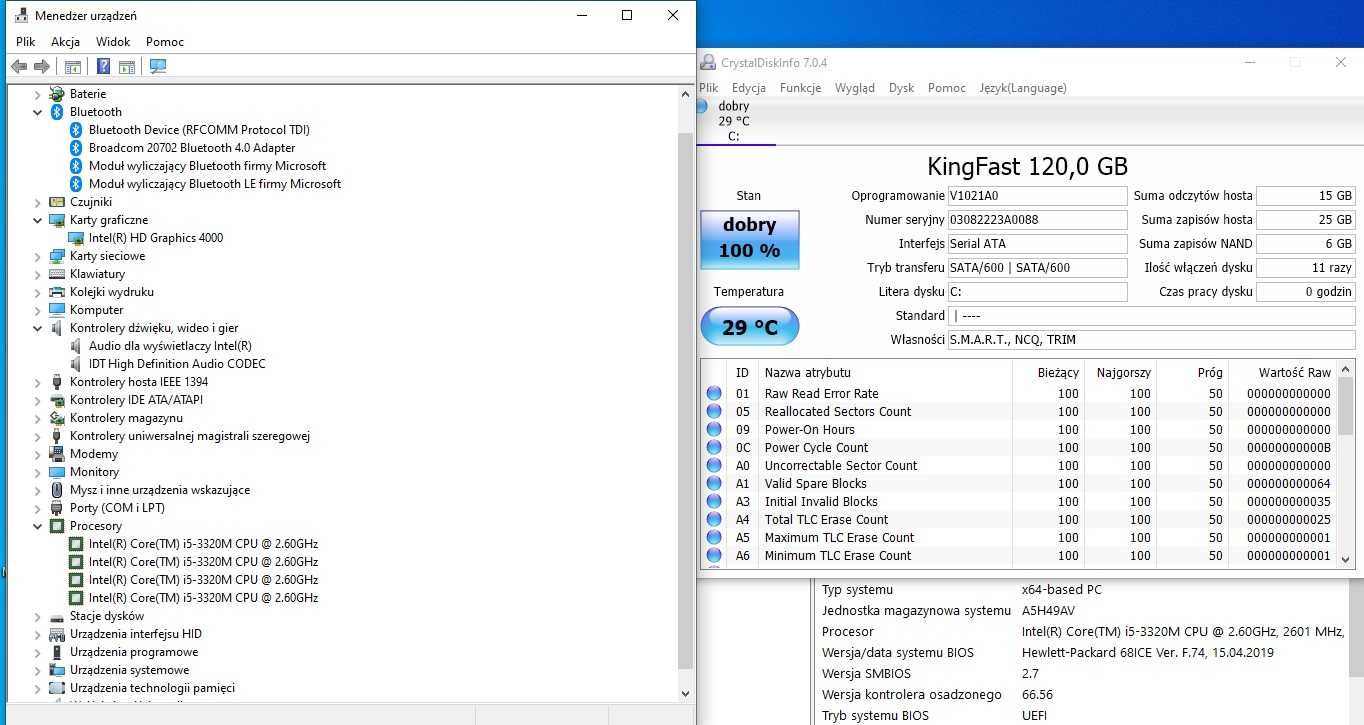Click the Porty (COM i LPT) icon
This screenshot has width=1364, height=725.
click(x=57, y=508)
